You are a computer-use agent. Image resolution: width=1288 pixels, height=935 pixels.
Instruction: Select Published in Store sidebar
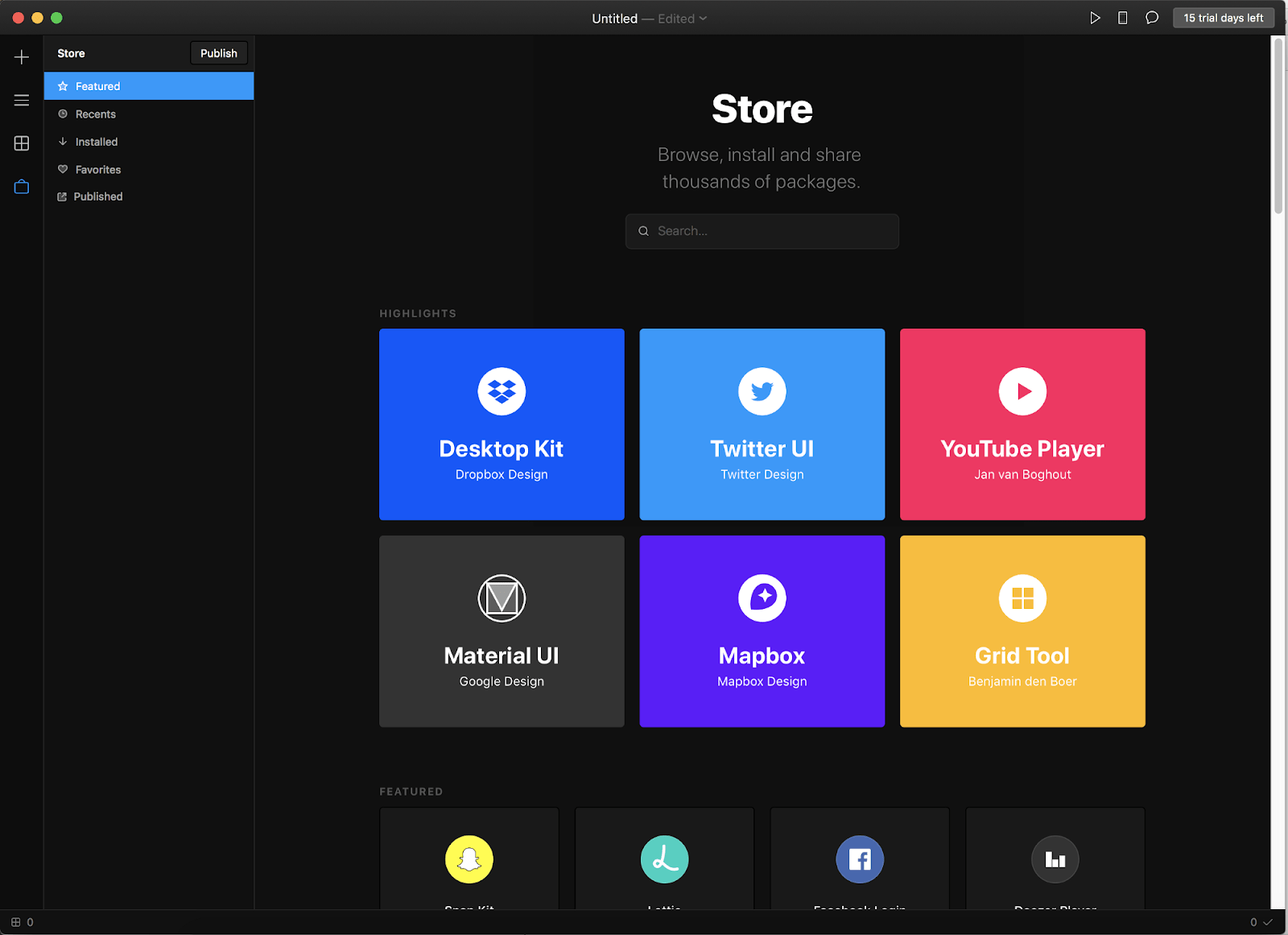point(149,197)
